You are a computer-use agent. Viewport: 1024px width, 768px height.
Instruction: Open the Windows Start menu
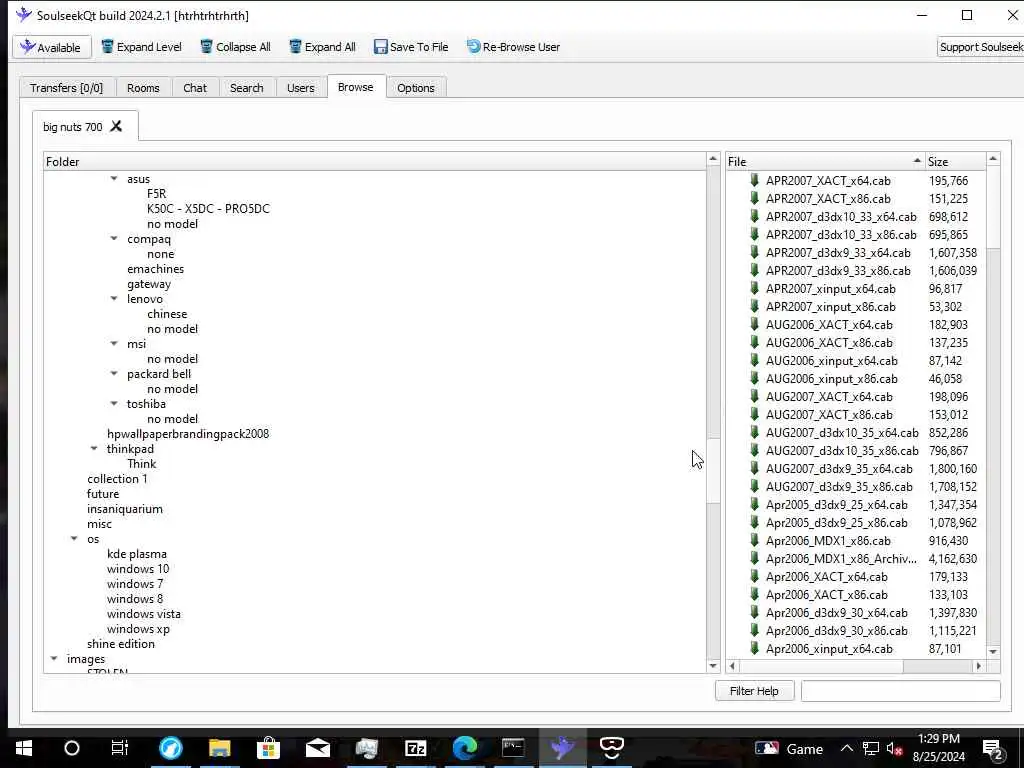[x=24, y=748]
